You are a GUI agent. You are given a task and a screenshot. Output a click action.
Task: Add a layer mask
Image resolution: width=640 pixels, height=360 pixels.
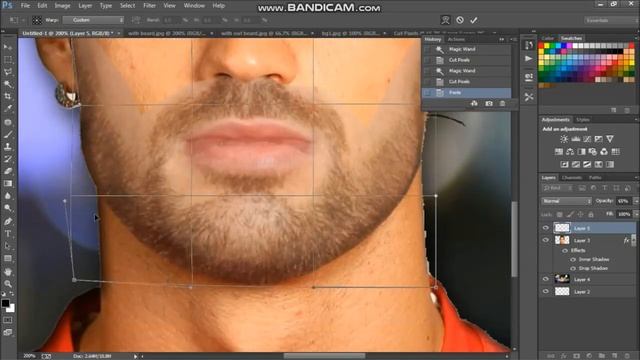pos(576,356)
